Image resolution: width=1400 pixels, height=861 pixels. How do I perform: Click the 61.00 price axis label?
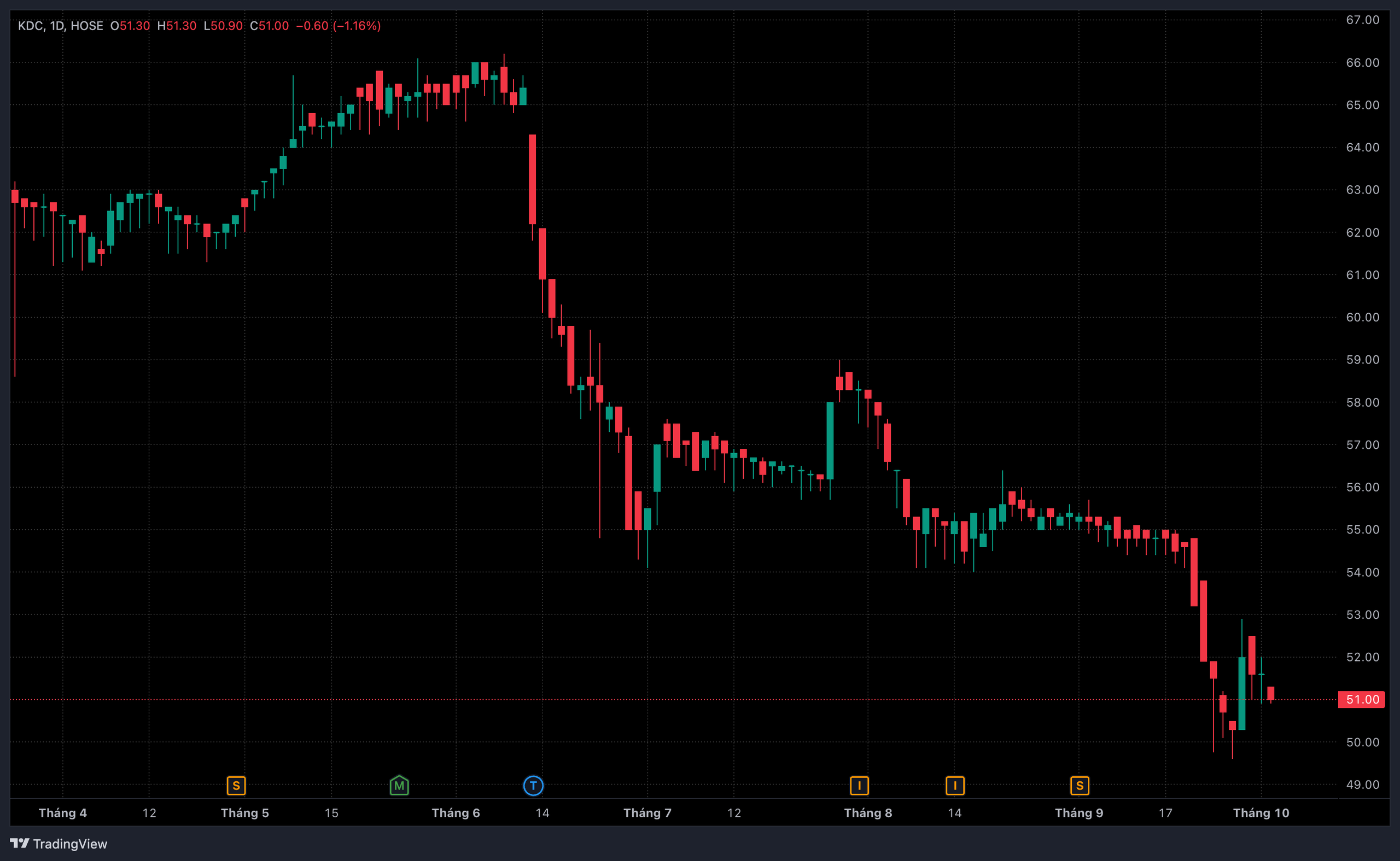click(1362, 275)
